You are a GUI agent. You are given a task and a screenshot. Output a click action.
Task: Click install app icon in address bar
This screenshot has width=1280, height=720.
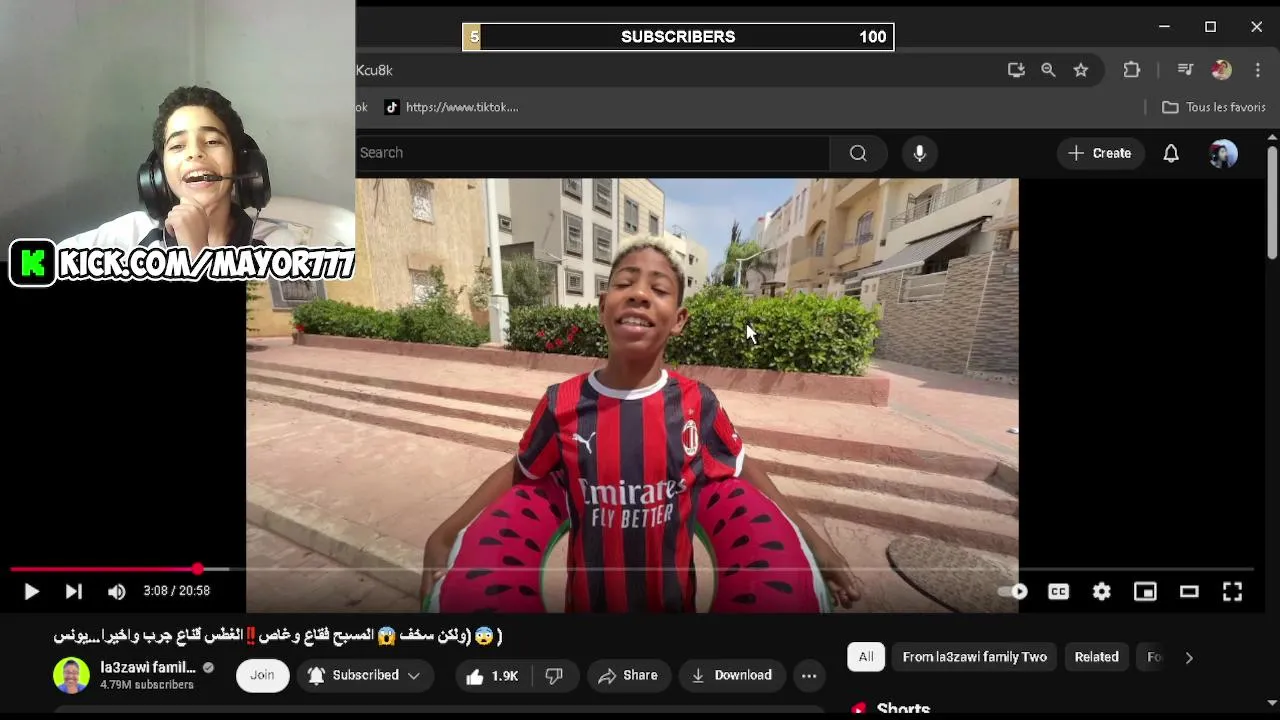pyautogui.click(x=1016, y=70)
